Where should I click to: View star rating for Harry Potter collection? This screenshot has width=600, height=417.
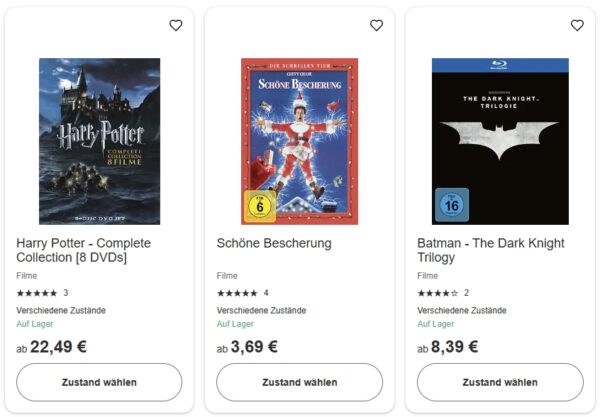click(37, 293)
